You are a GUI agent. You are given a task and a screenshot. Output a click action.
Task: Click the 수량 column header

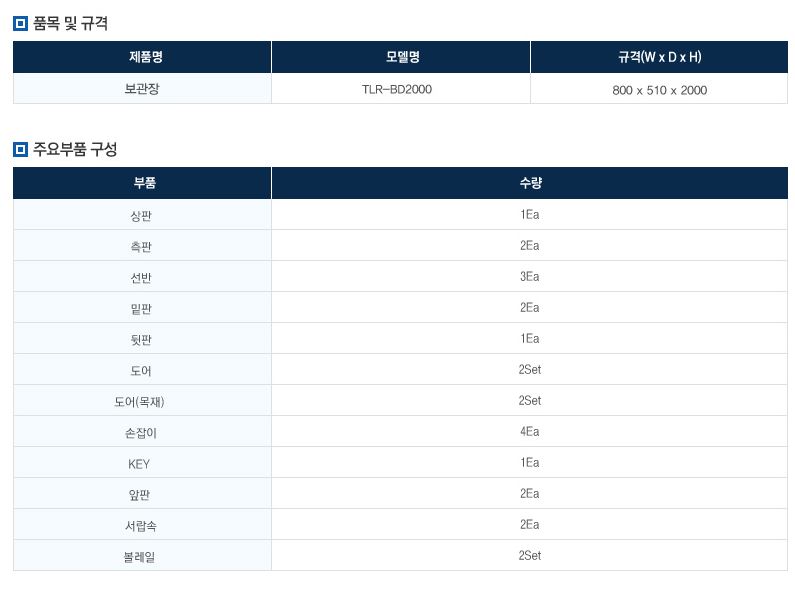(x=529, y=183)
